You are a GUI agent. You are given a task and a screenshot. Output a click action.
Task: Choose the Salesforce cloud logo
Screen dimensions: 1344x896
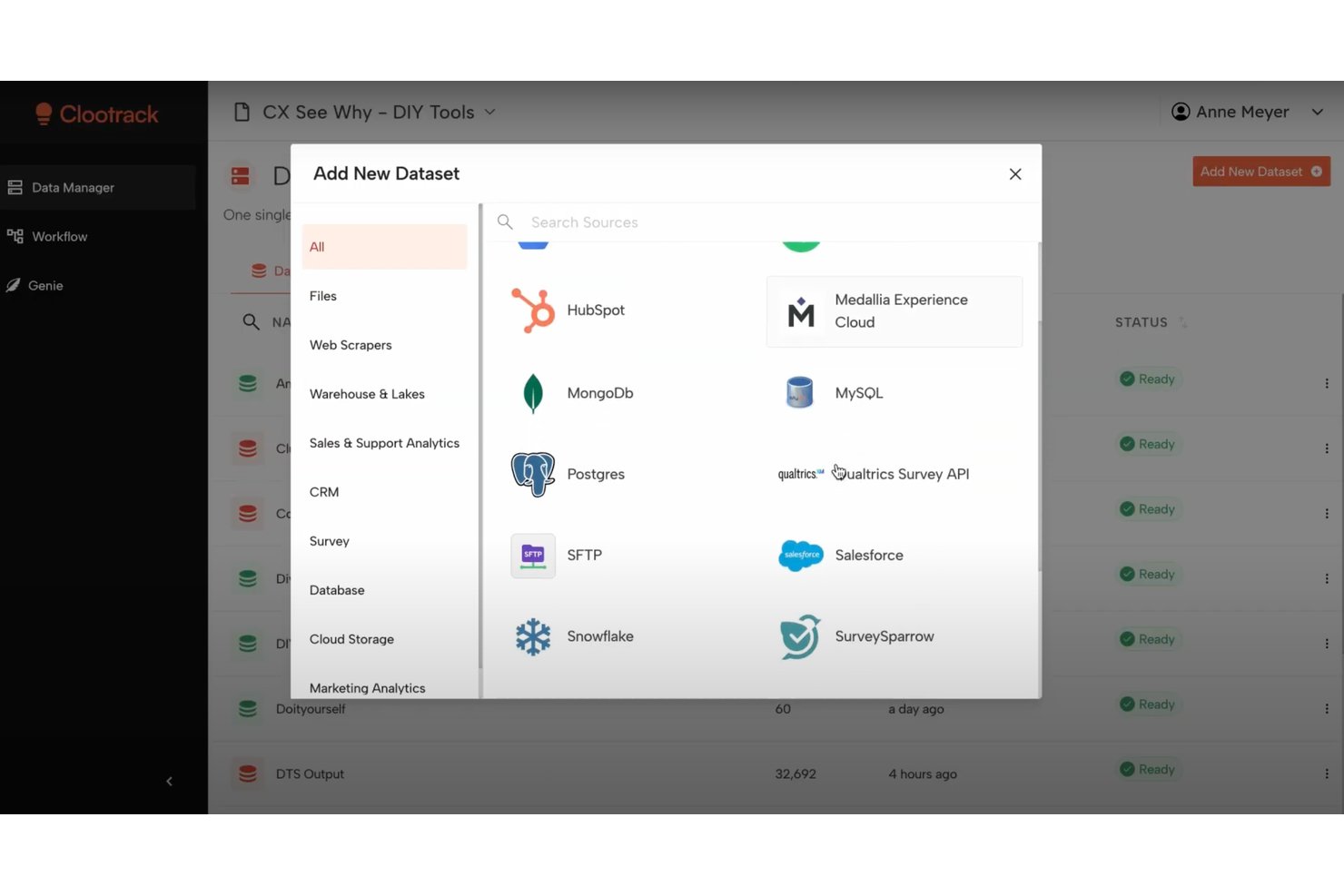801,556
